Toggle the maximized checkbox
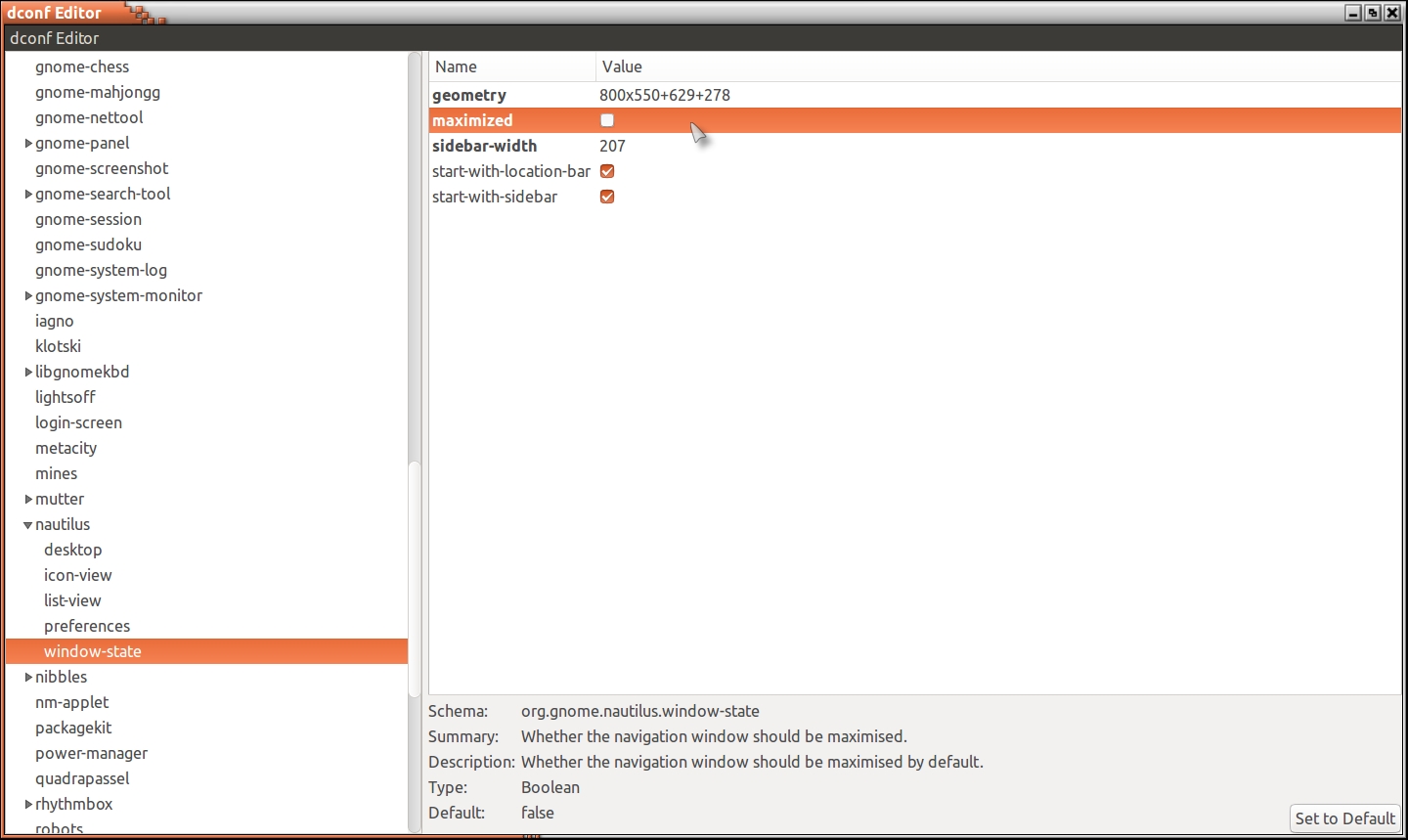Viewport: 1408px width, 840px height. pos(607,120)
